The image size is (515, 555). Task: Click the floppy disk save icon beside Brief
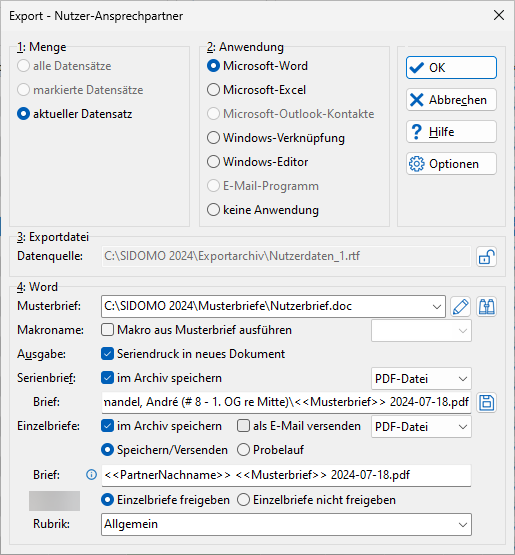487,402
